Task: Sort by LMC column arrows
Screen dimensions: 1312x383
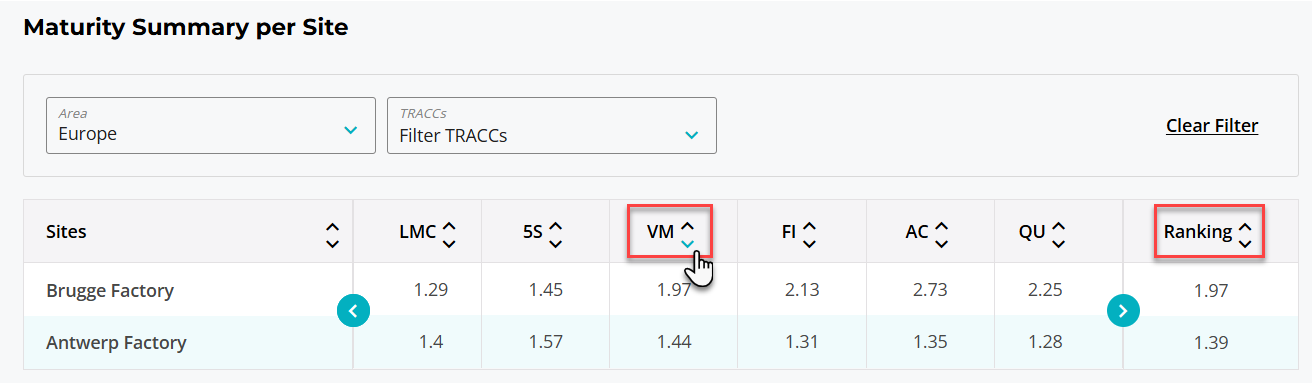Action: pyautogui.click(x=449, y=235)
